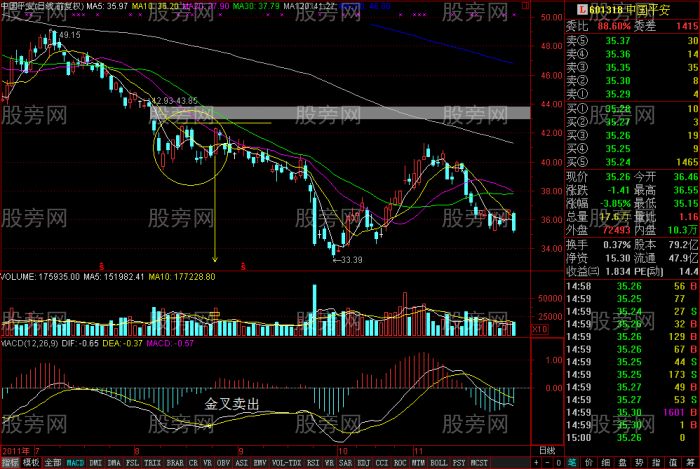The height and width of the screenshot is (469, 700).
Task: Click the L marker icon beside 601318
Action: pos(582,9)
